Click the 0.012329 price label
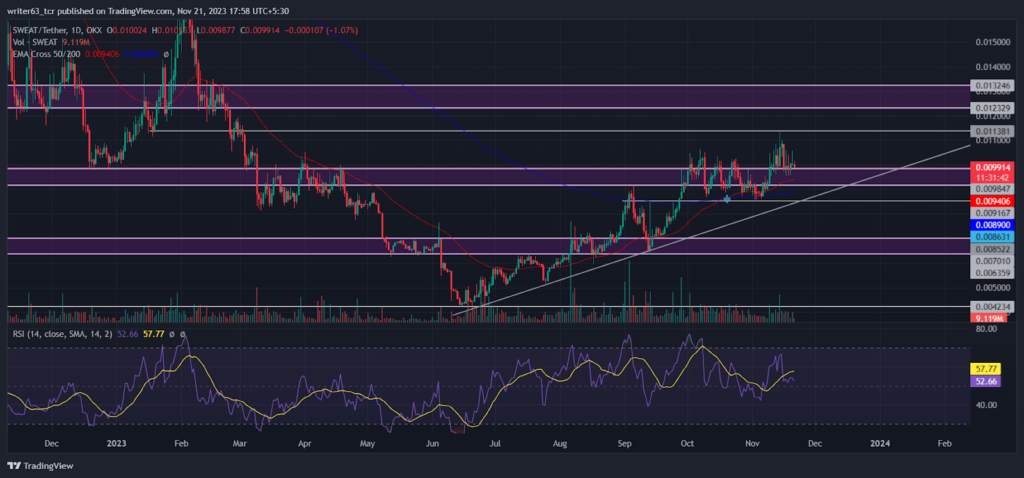The height and width of the screenshot is (478, 1024). (x=992, y=108)
